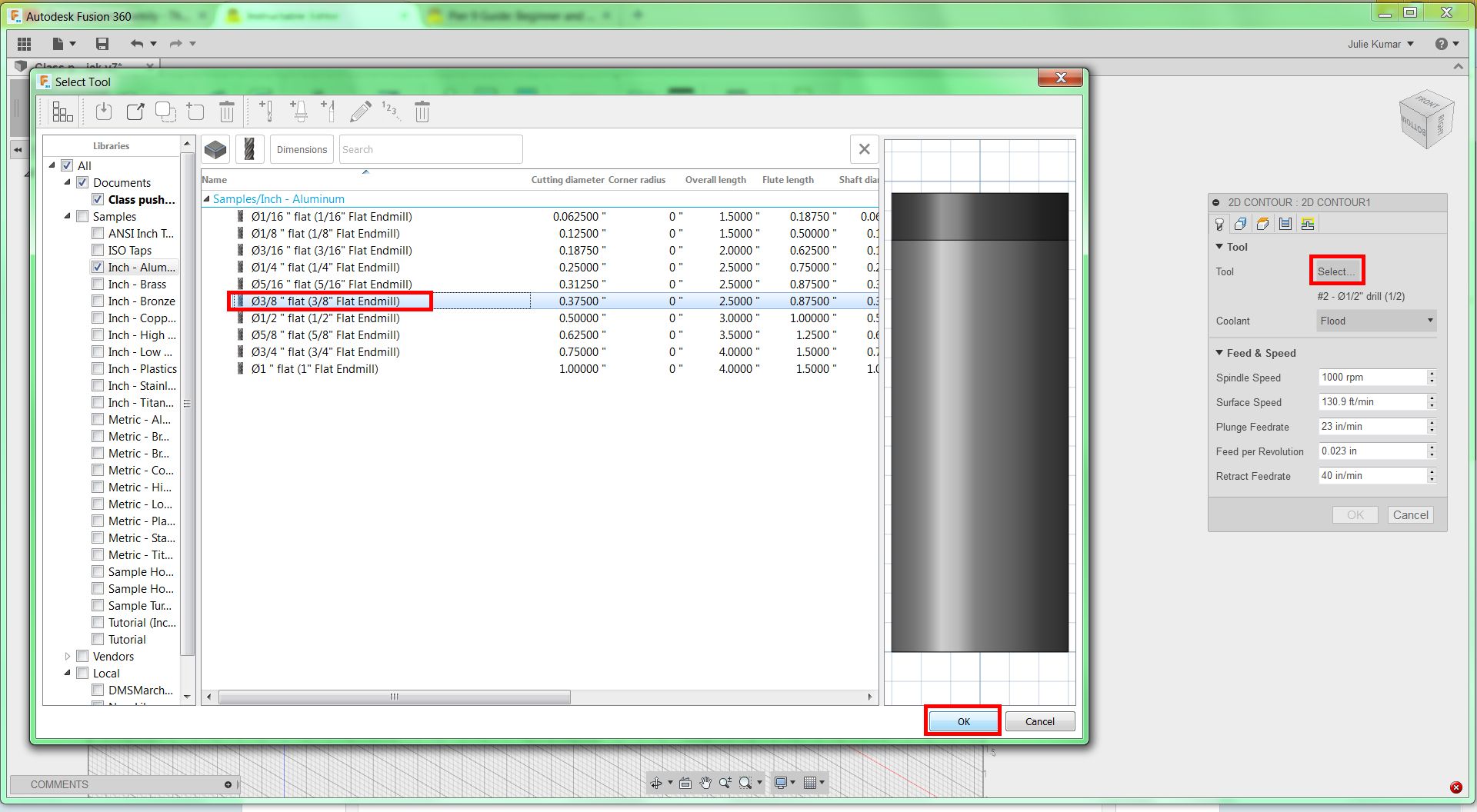This screenshot has width=1477, height=812.
Task: Click the save icon in top toolbar
Action: pyautogui.click(x=102, y=44)
